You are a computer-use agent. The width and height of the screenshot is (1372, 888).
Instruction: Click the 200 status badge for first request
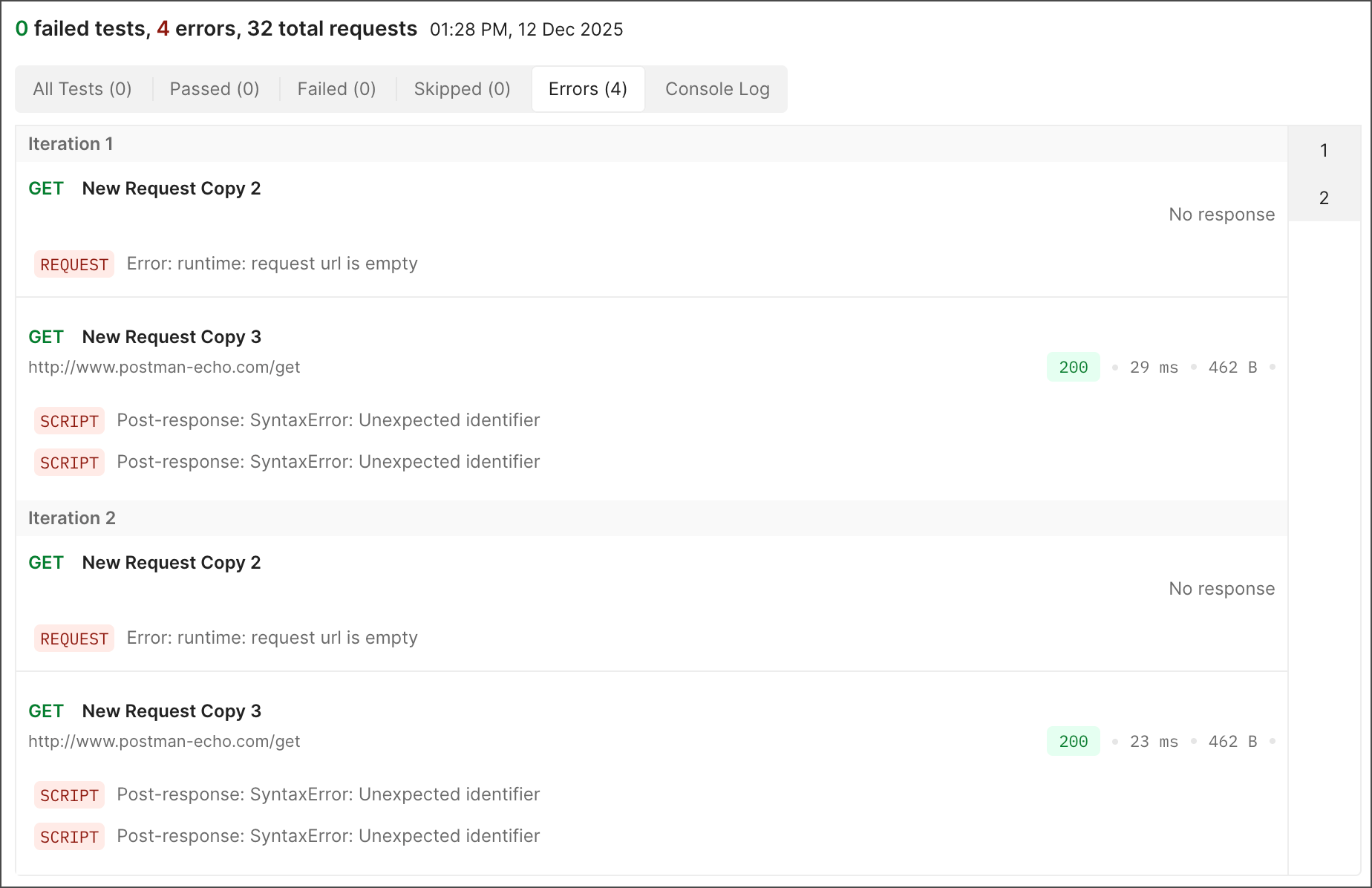tap(1073, 366)
